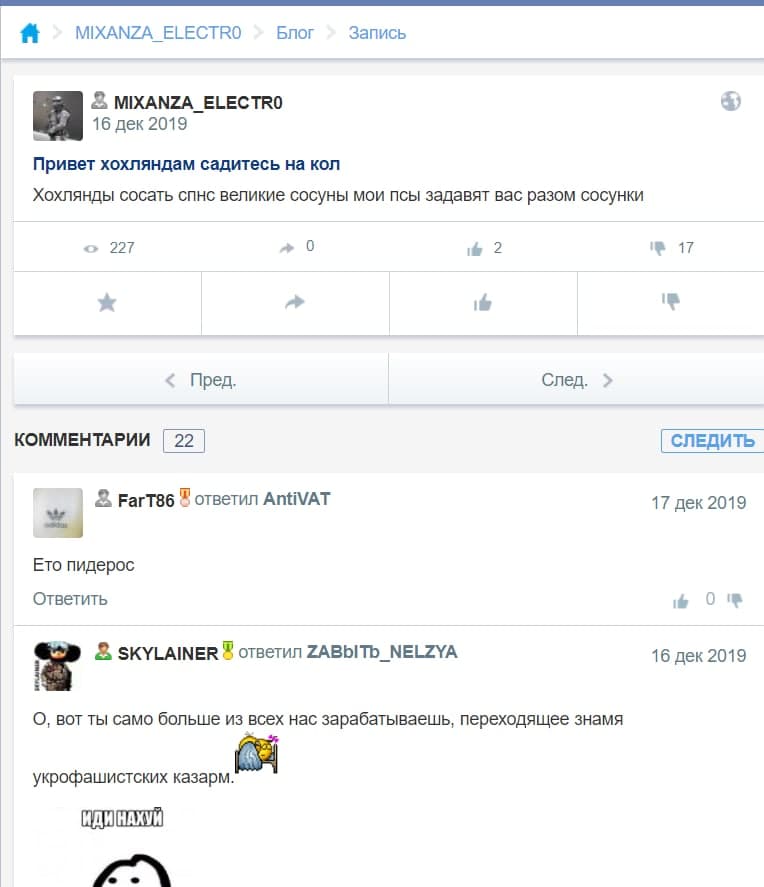
Task: Open the Блог breadcrumb
Action: pyautogui.click(x=295, y=33)
